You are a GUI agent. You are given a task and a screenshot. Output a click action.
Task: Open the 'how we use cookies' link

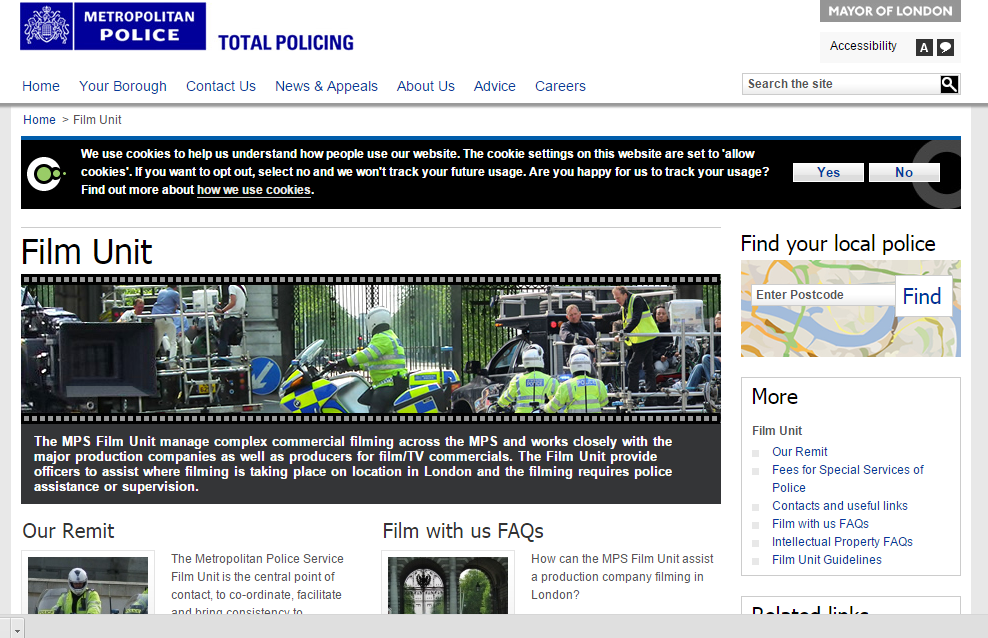point(254,190)
